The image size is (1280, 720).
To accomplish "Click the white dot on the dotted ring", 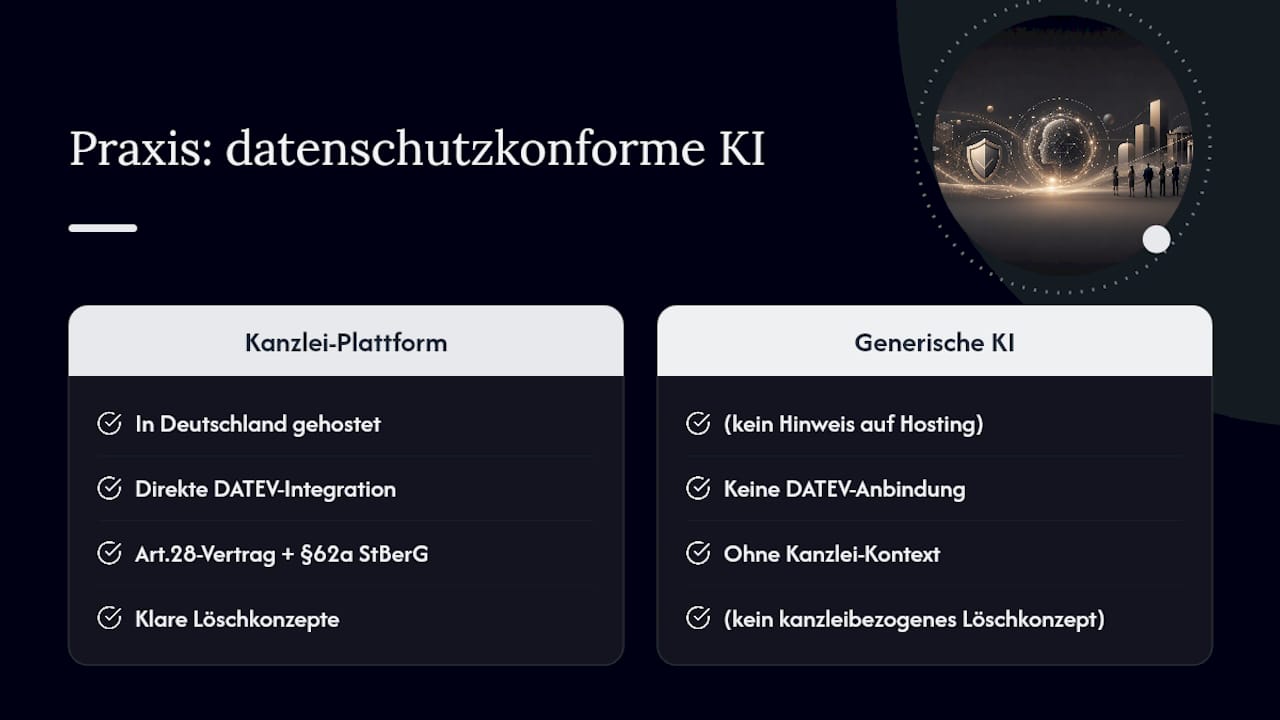I will 1156,239.
